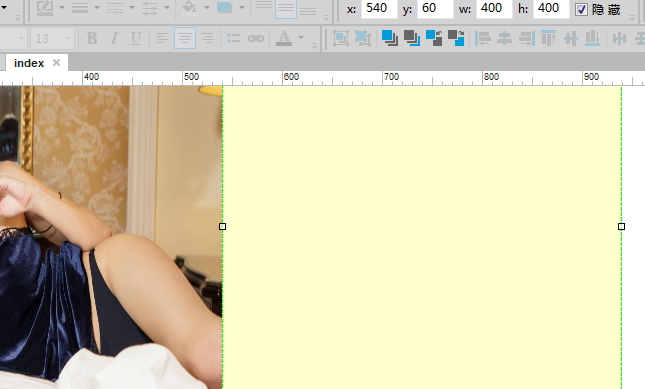Set vertical text alignment to middle
Screen dimensions: 645x389
286,8
